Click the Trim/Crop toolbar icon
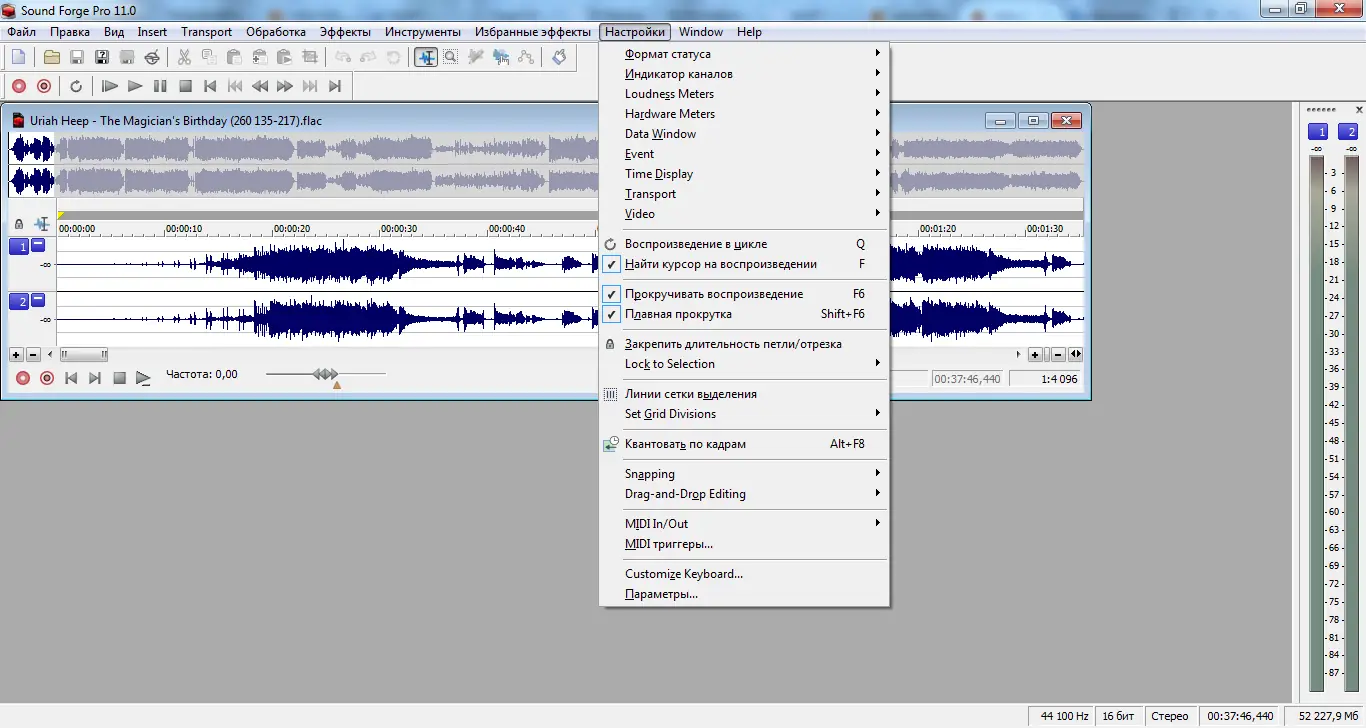 [x=310, y=57]
